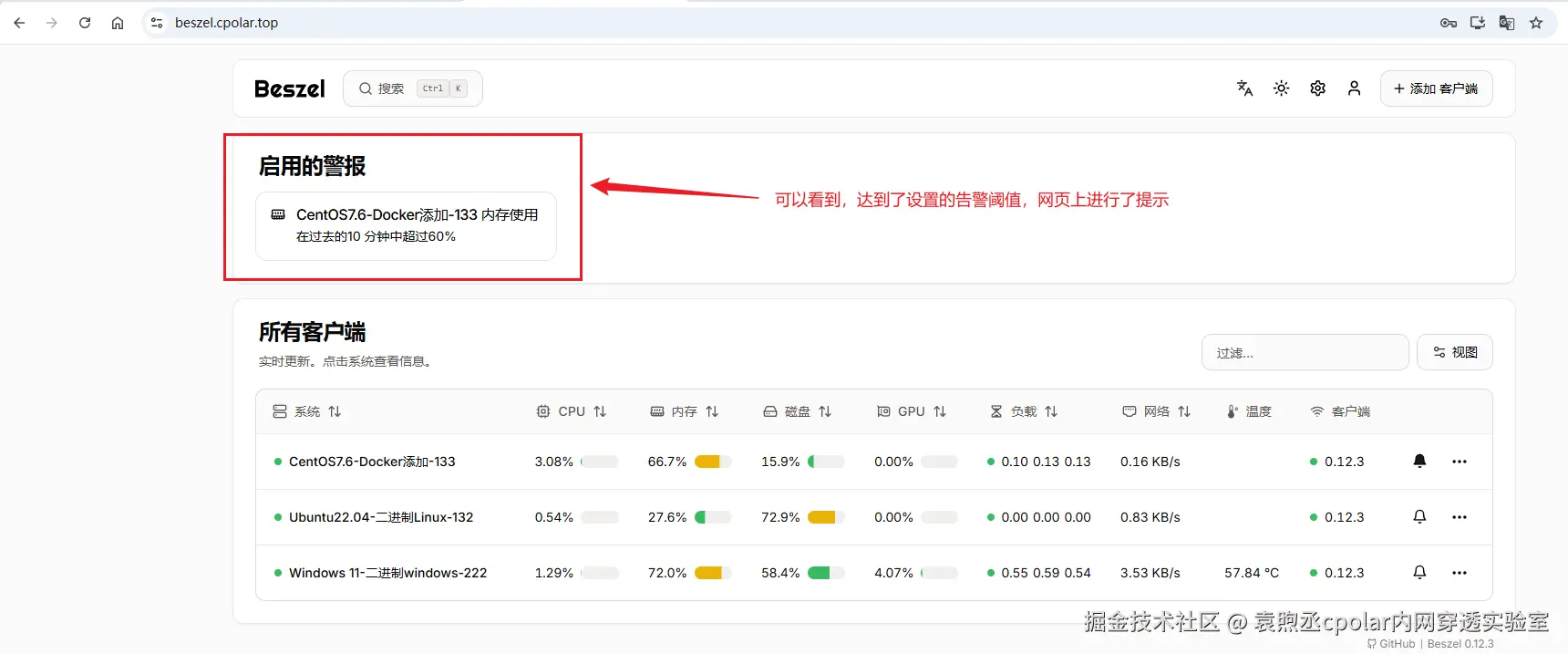Screen dimensions: 1568x654
Task: Open Ubuntu22.04-二进制Linux-132 system
Action: [381, 517]
